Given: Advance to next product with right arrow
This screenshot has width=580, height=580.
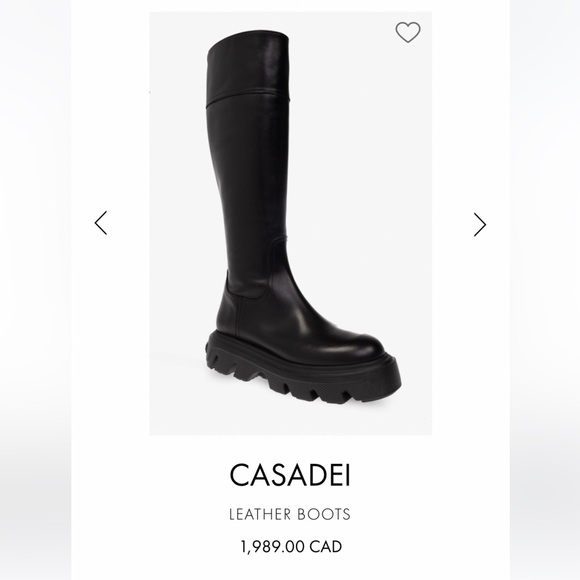Looking at the screenshot, I should (x=480, y=225).
